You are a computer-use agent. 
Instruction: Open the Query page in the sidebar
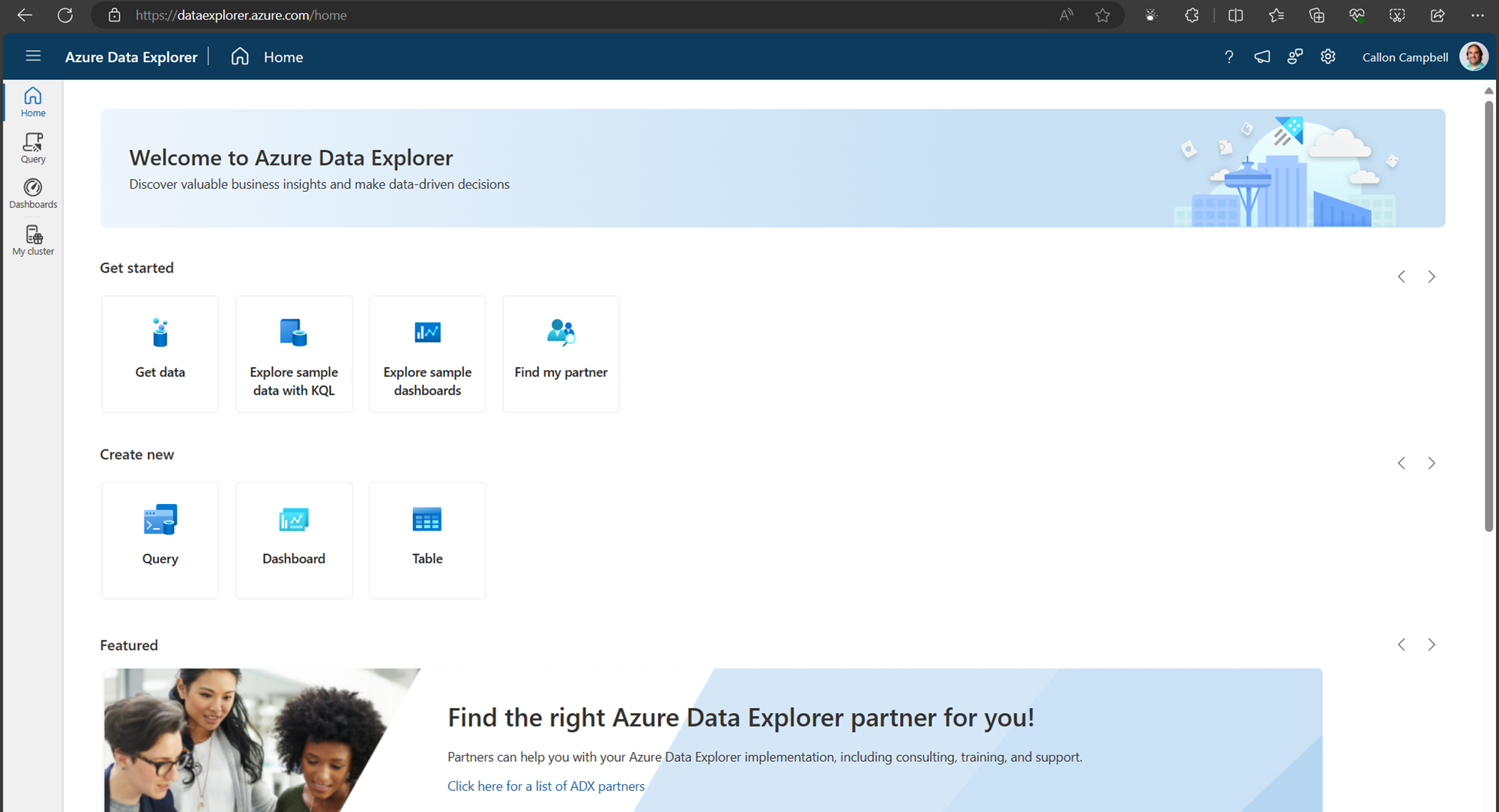point(33,148)
